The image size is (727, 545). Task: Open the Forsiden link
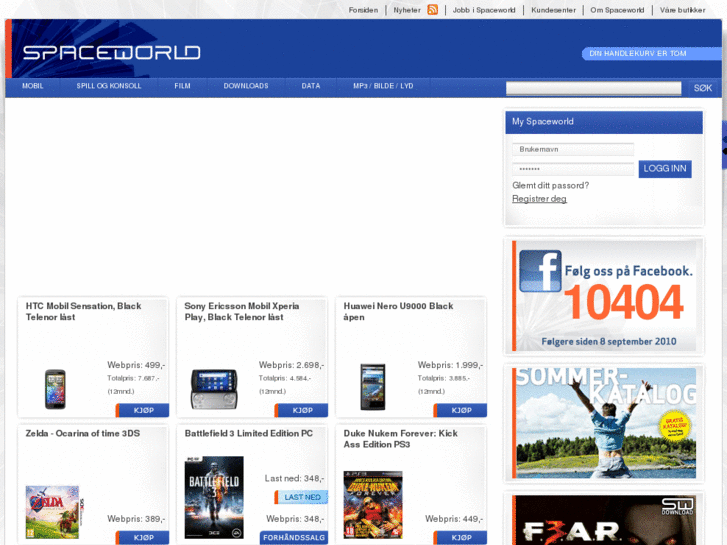pyautogui.click(x=363, y=10)
